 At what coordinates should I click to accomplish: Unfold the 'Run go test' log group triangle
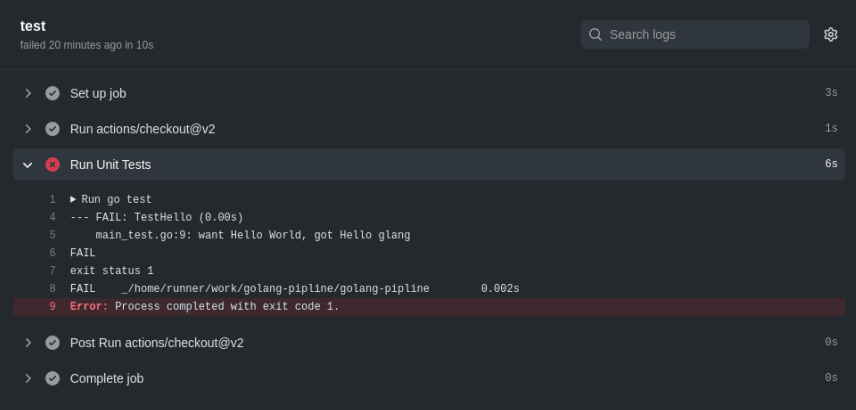(73, 200)
